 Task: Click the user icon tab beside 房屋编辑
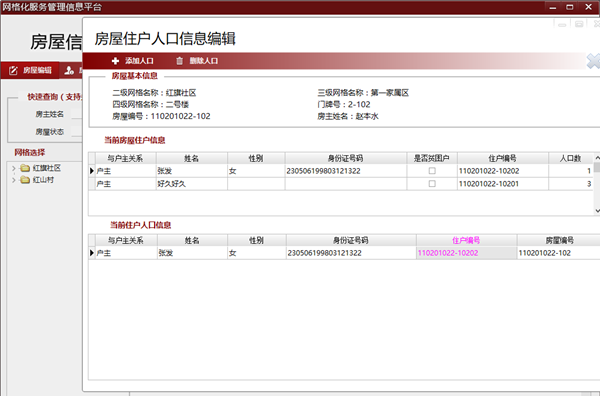click(x=69, y=70)
